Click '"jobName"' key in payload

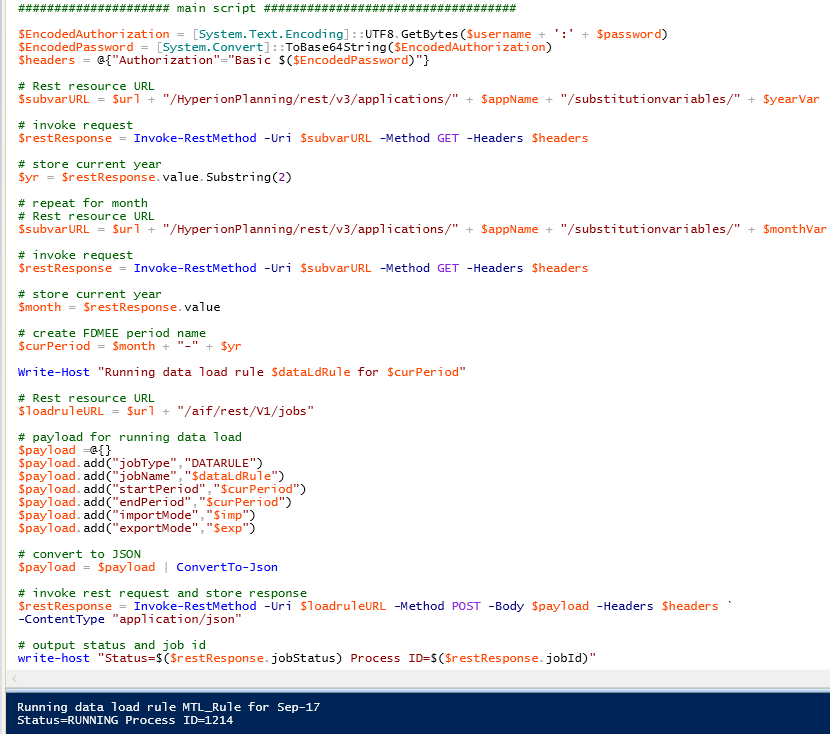coord(145,476)
